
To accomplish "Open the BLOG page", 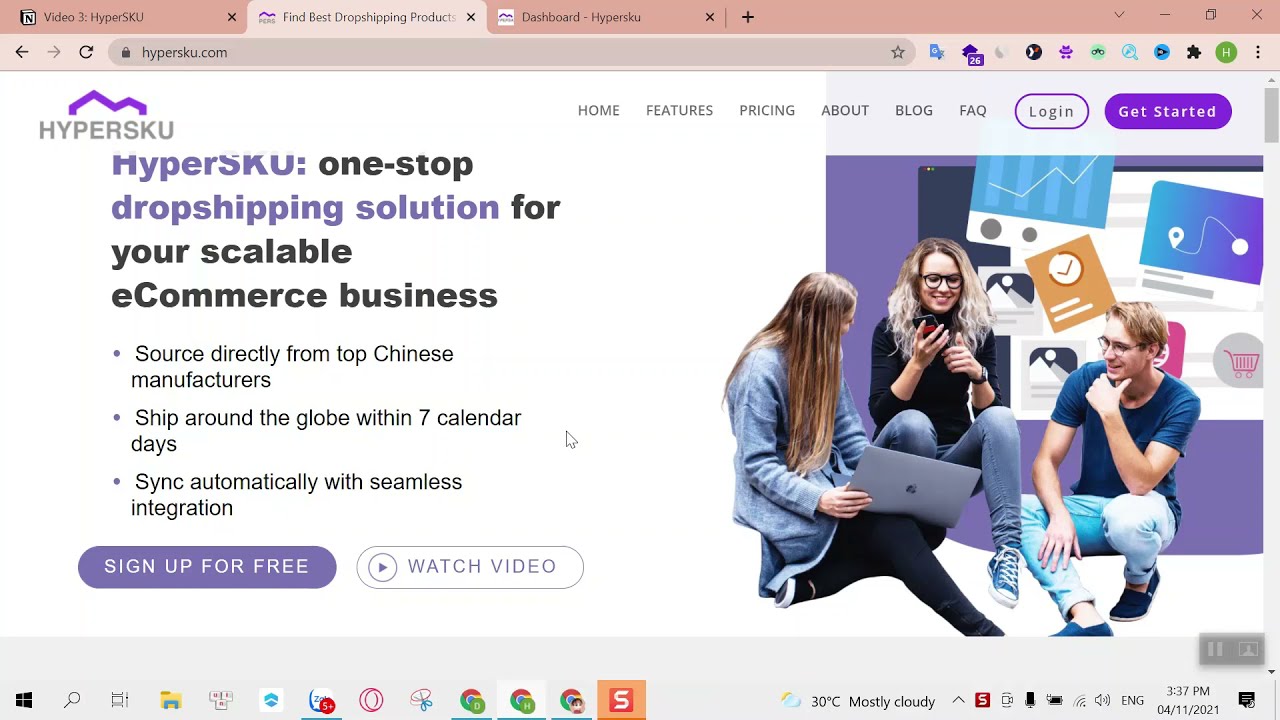I will (x=914, y=111).
